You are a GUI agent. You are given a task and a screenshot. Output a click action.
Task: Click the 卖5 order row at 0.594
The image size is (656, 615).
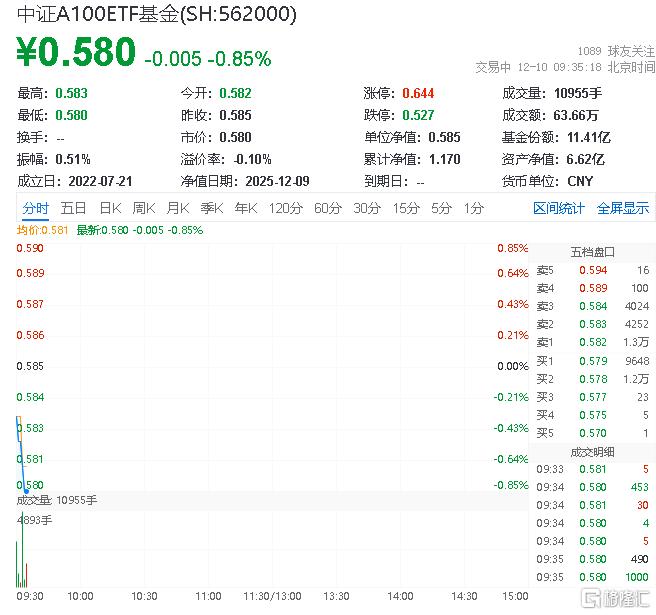592,270
